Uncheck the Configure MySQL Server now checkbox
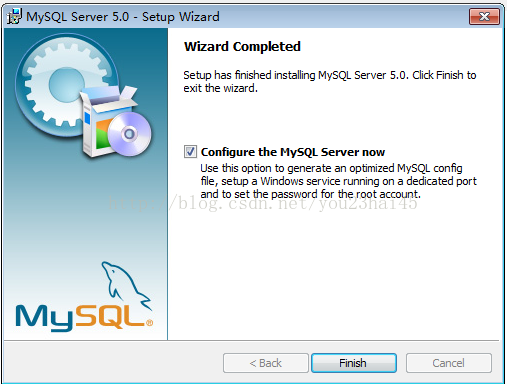The image size is (507, 384). click(190, 152)
